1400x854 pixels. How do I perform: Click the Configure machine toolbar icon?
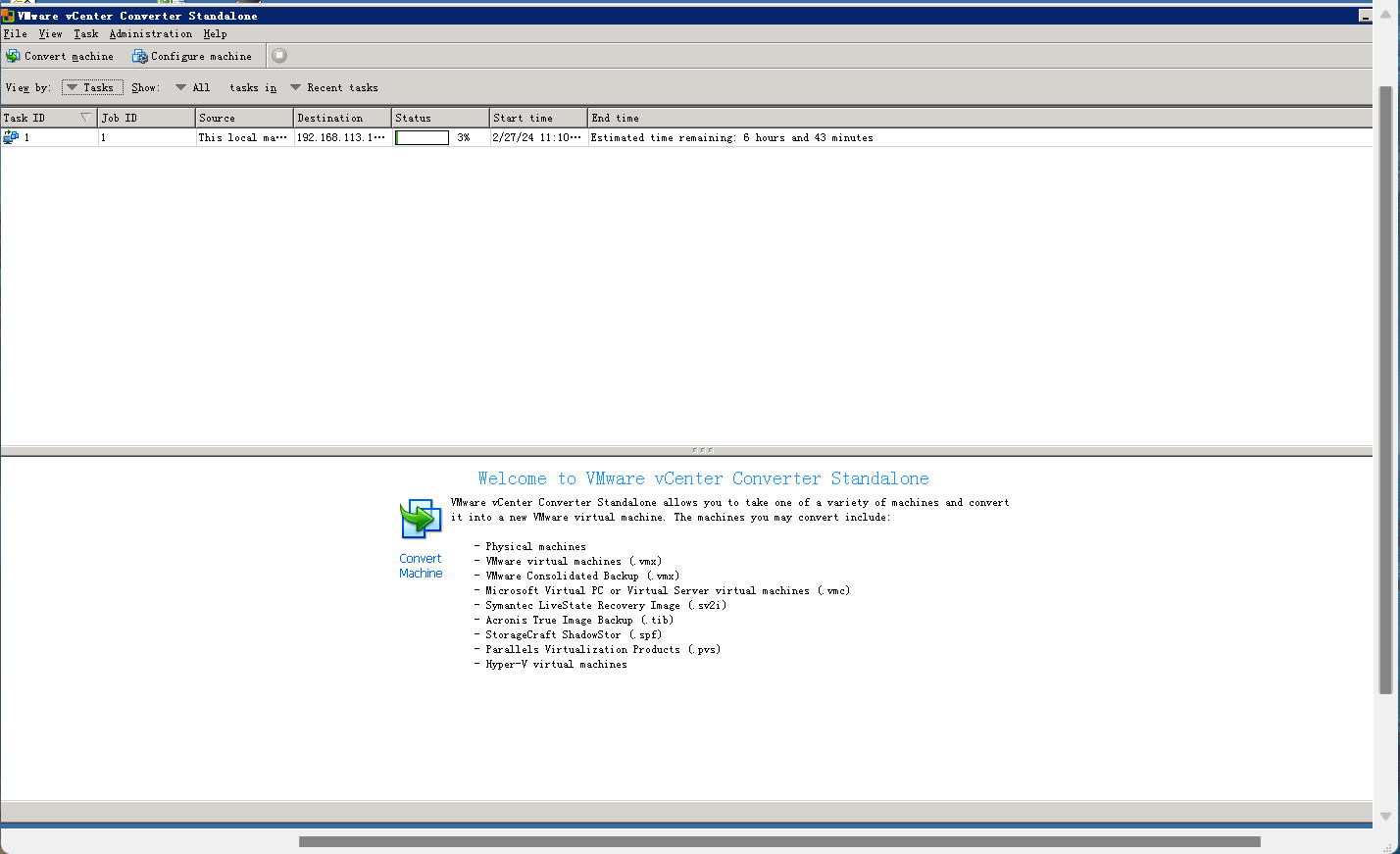[140, 56]
